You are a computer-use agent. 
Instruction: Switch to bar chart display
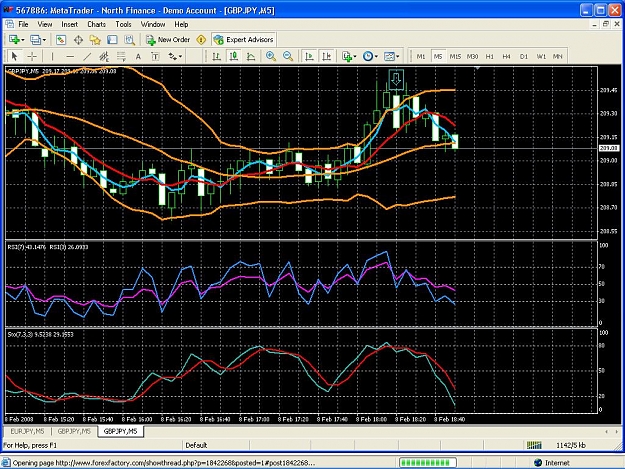click(x=216, y=56)
